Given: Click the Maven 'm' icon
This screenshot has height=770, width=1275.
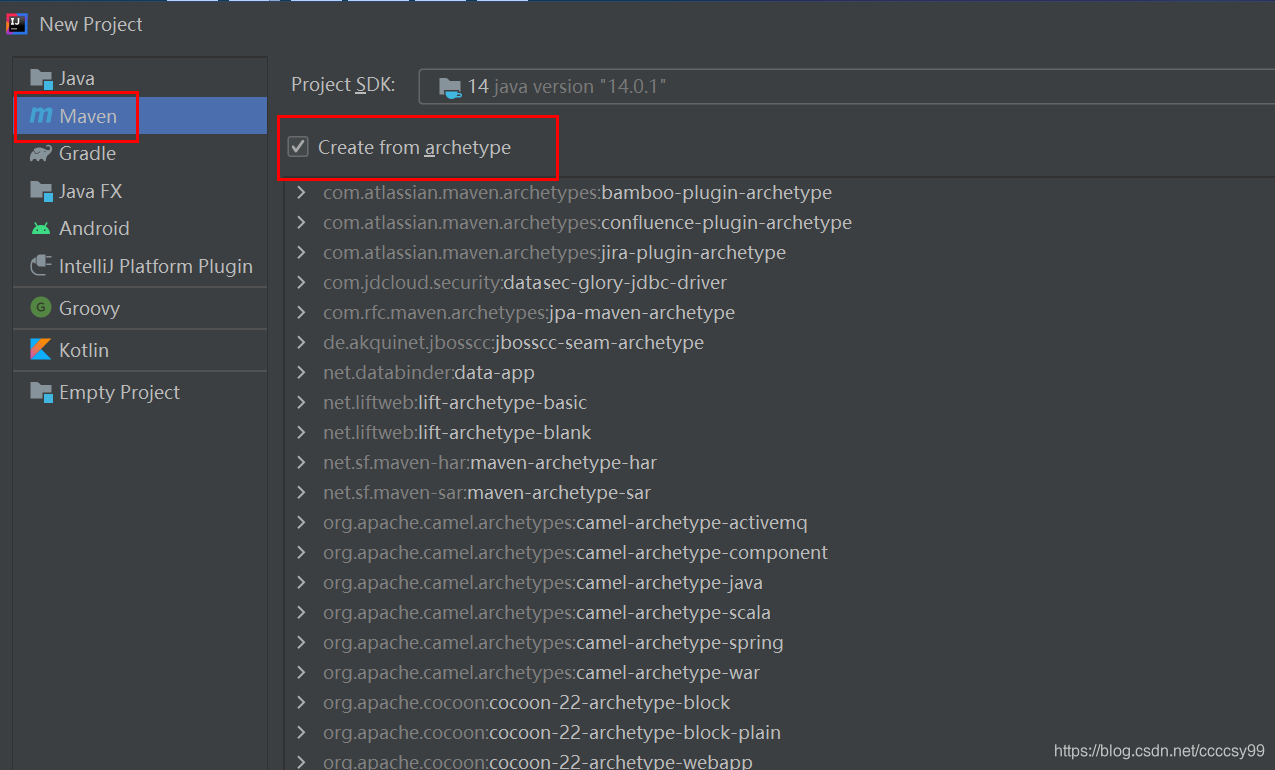Looking at the screenshot, I should (41, 116).
